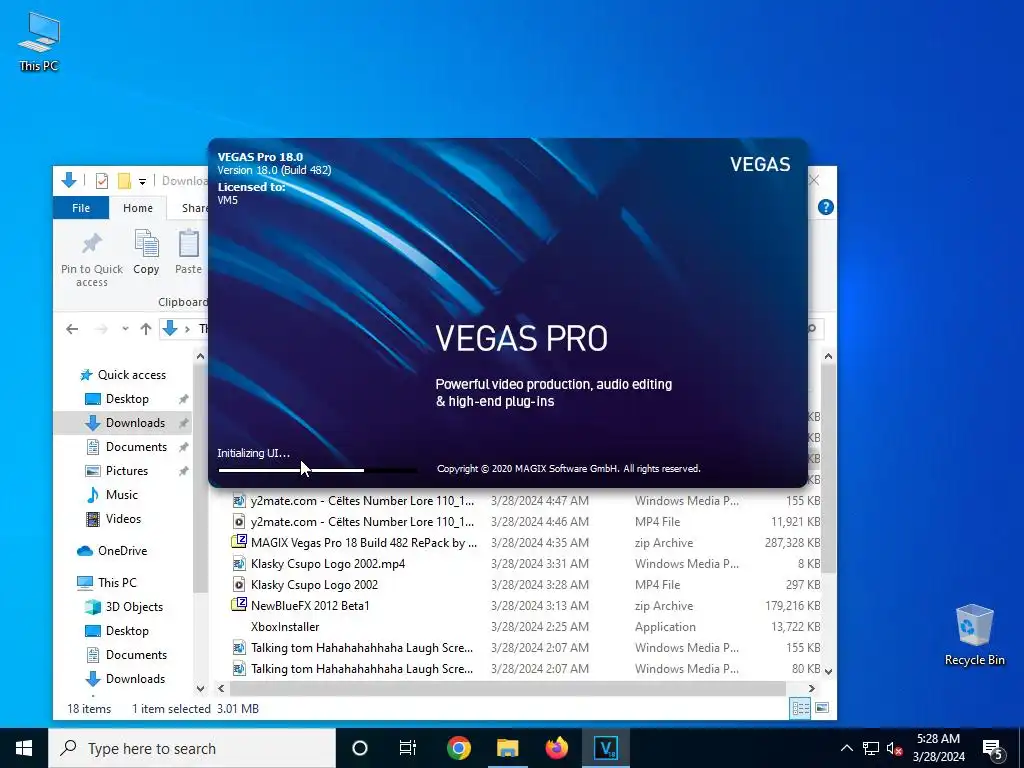
Task: Select Talking tom Laugh 80 KB file
Action: [x=526, y=668]
